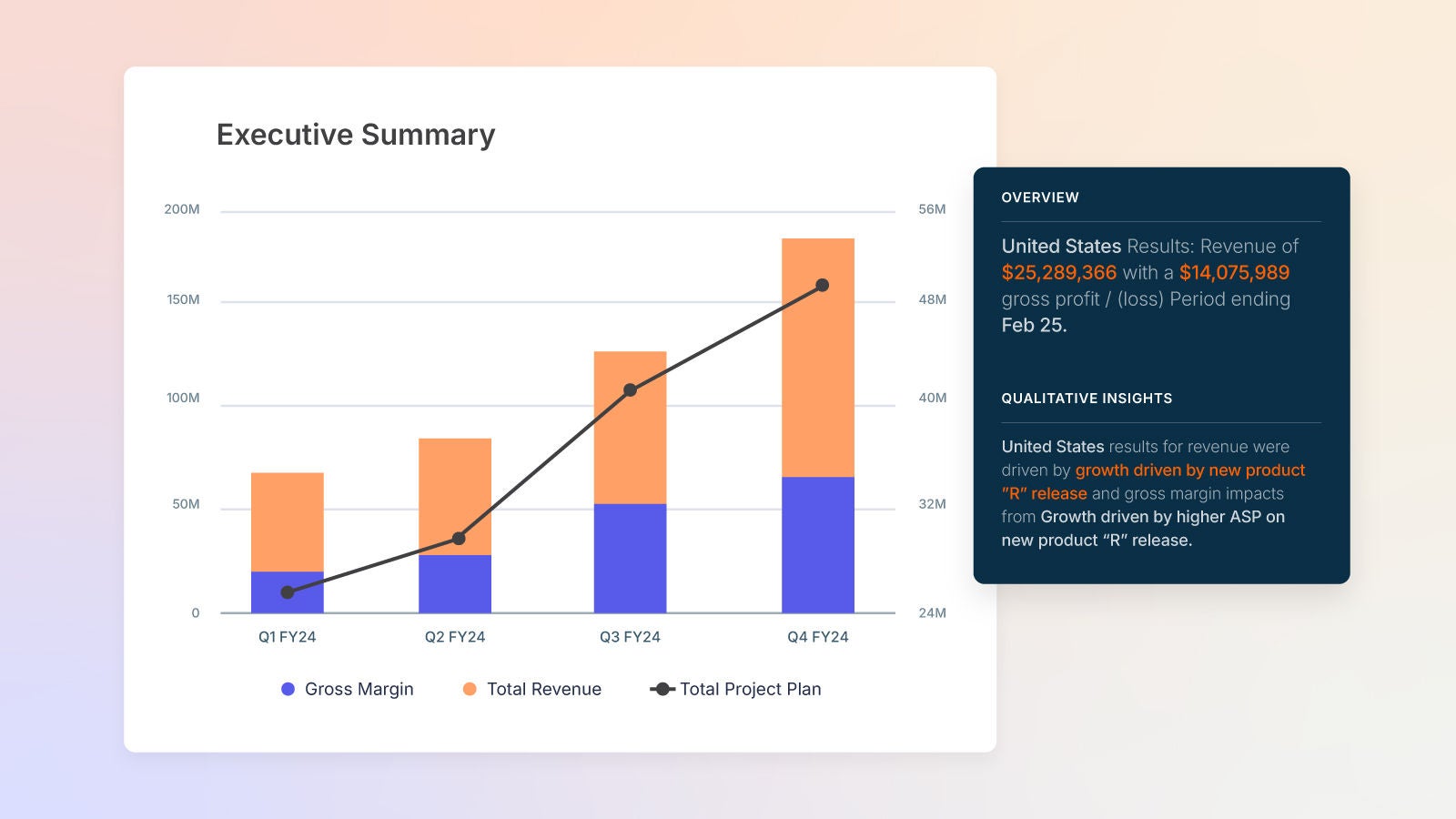Screen dimensions: 1456x819
Task: Expand the Qualitative Insights section
Action: coord(1087,399)
